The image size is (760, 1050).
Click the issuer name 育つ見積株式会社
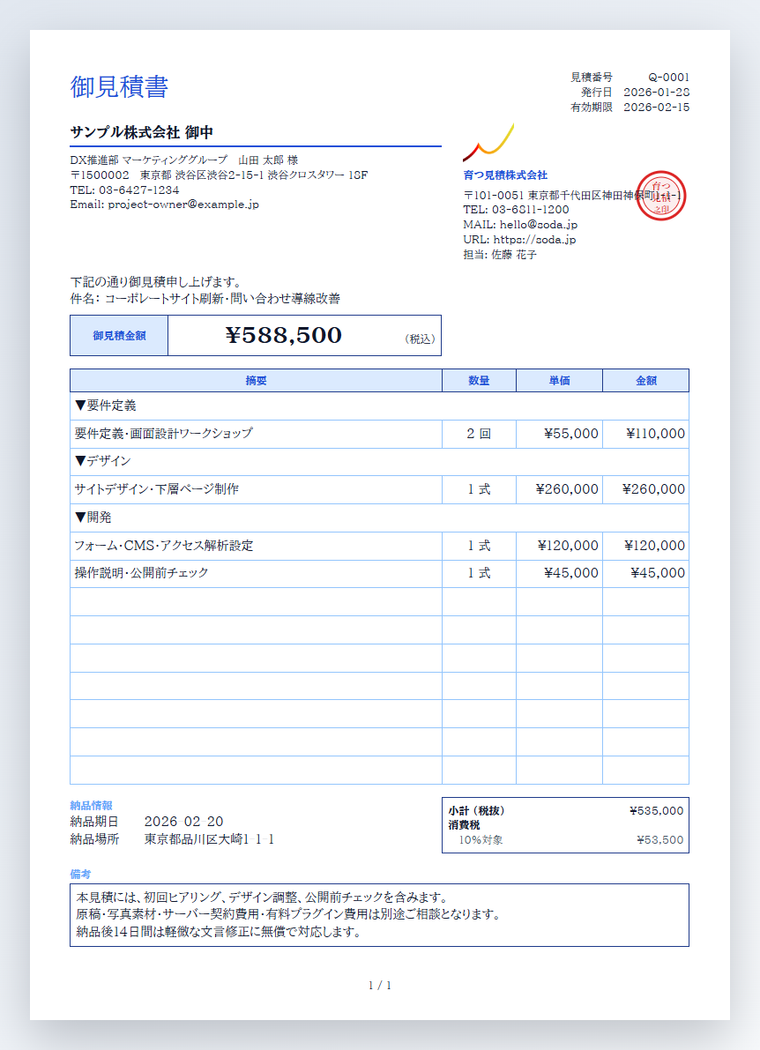click(505, 175)
